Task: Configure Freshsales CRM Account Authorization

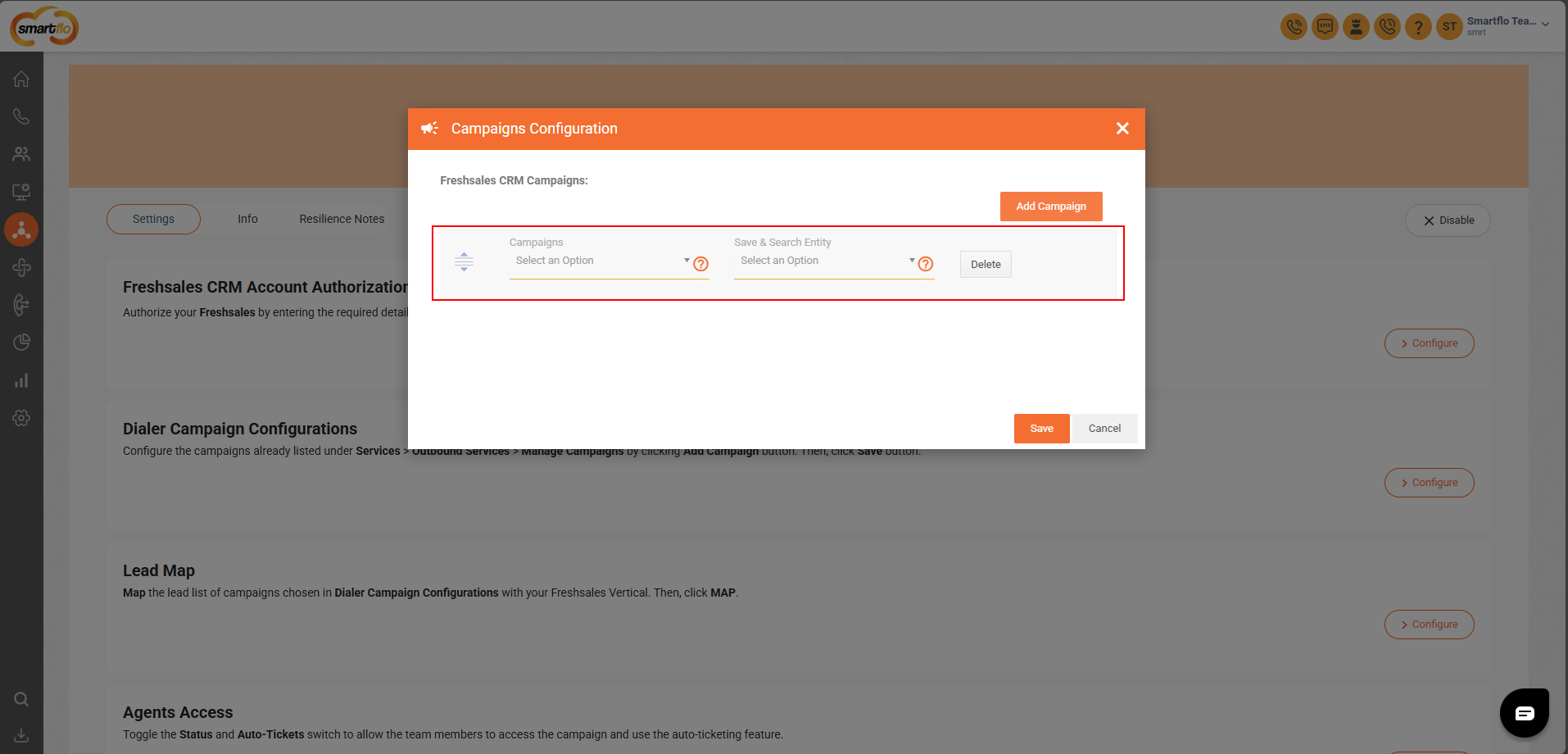Action: [1429, 343]
